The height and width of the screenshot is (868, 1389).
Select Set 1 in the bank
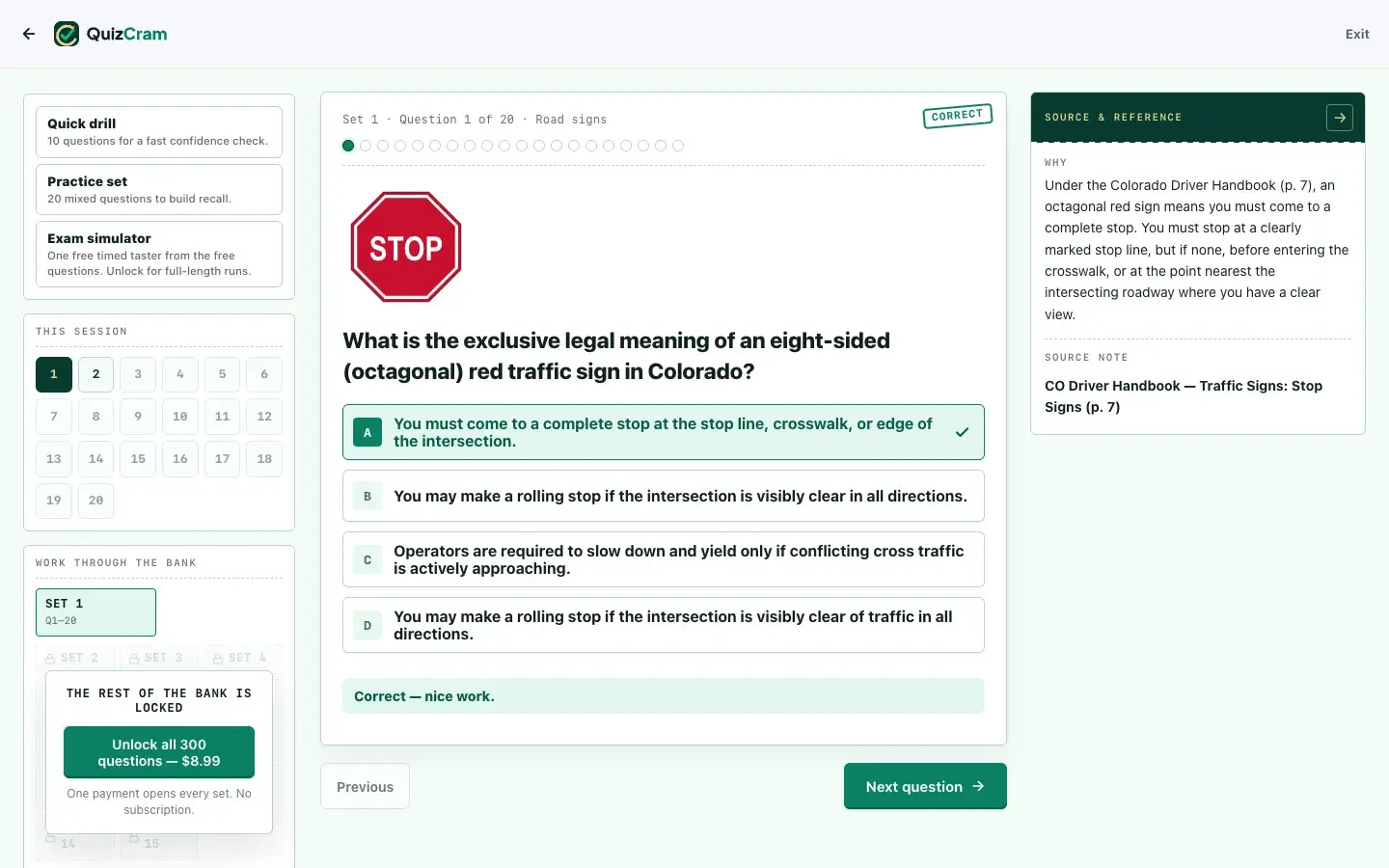click(95, 612)
